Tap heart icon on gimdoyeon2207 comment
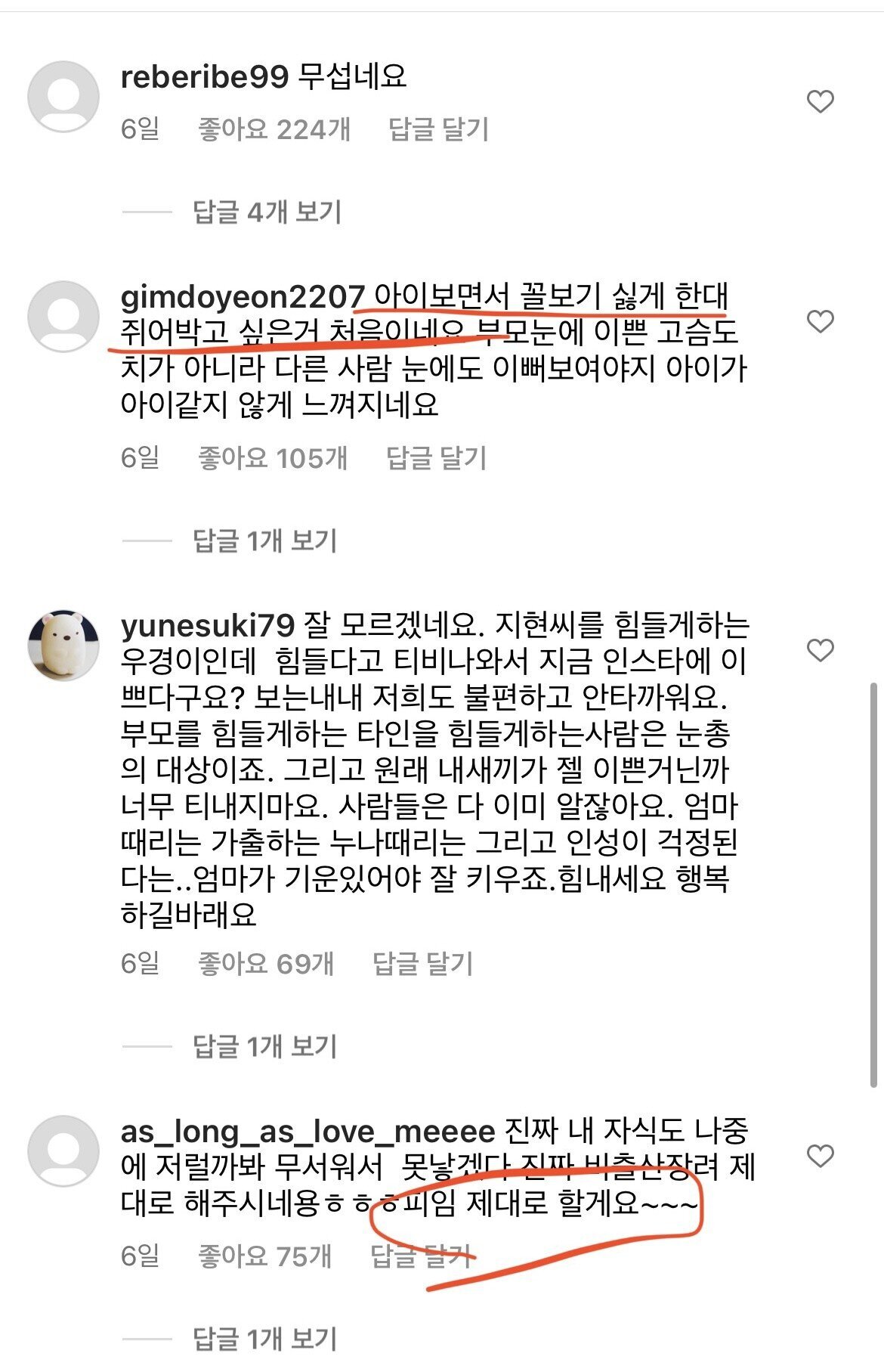884x1372 pixels. 820,321
